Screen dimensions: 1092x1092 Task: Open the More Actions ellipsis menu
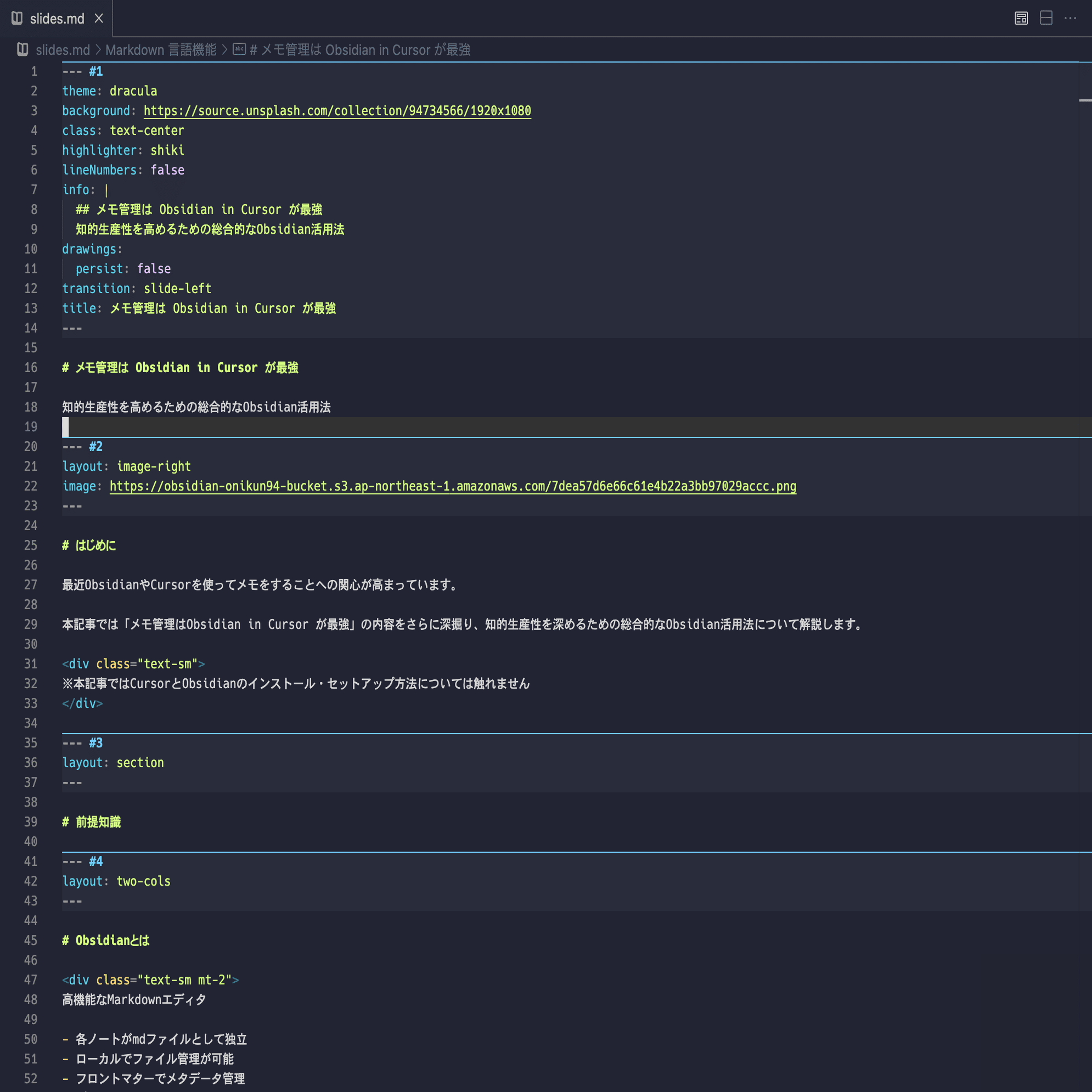[1070, 18]
